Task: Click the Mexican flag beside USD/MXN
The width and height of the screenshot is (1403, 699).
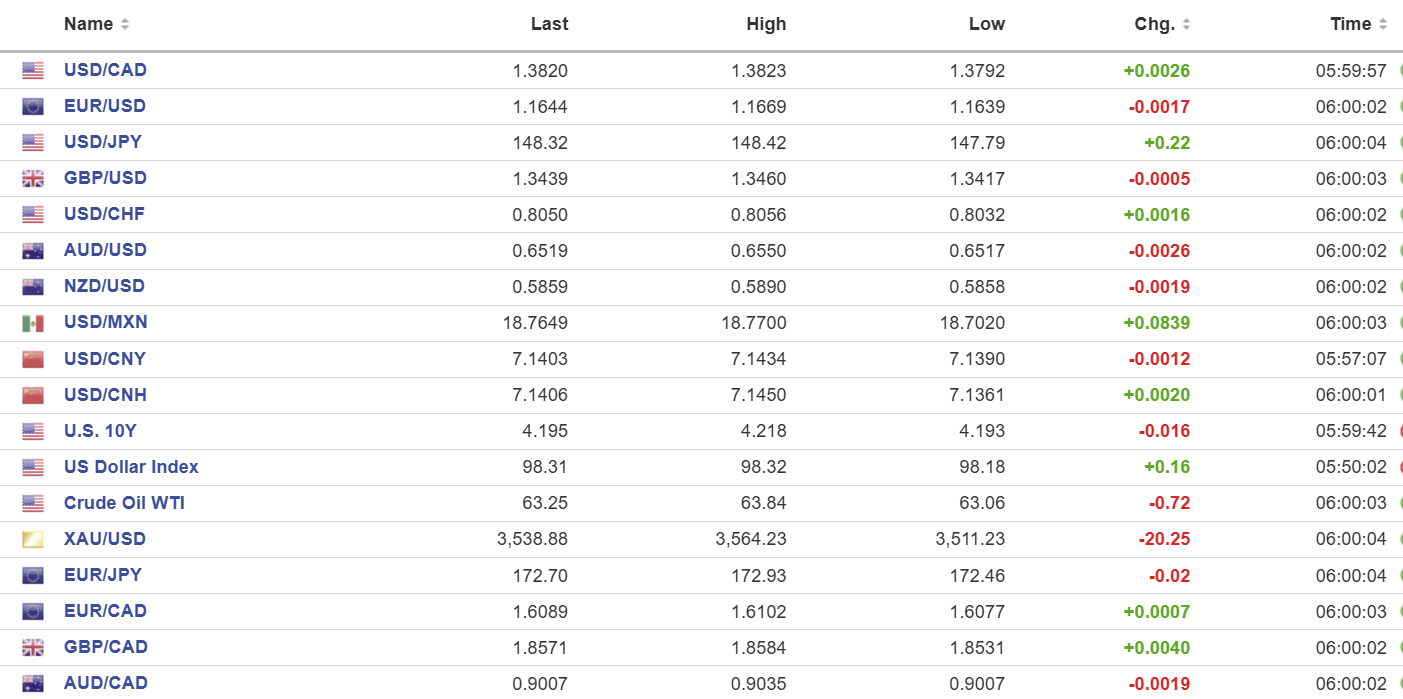Action: click(33, 323)
